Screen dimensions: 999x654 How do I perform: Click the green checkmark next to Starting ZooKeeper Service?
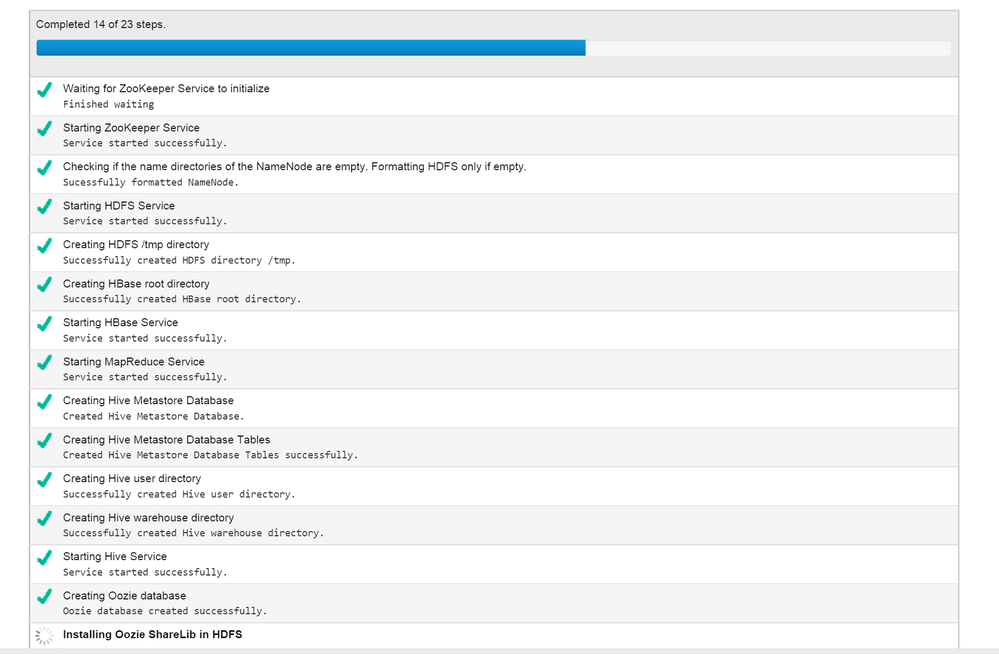pyautogui.click(x=44, y=129)
